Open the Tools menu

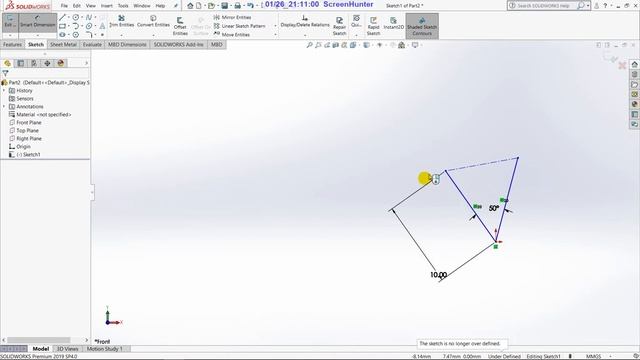click(x=123, y=6)
